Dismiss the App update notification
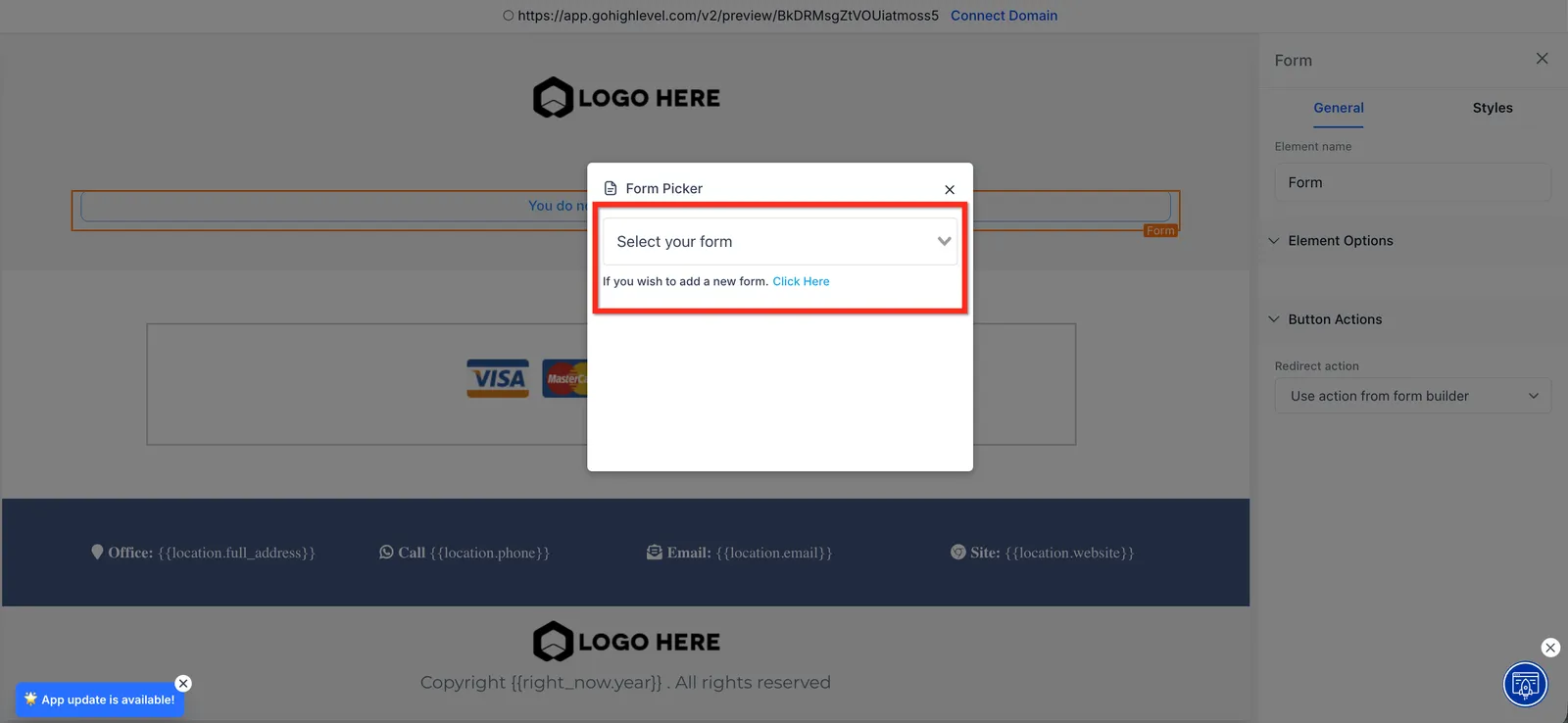The image size is (1568, 723). pyautogui.click(x=183, y=684)
